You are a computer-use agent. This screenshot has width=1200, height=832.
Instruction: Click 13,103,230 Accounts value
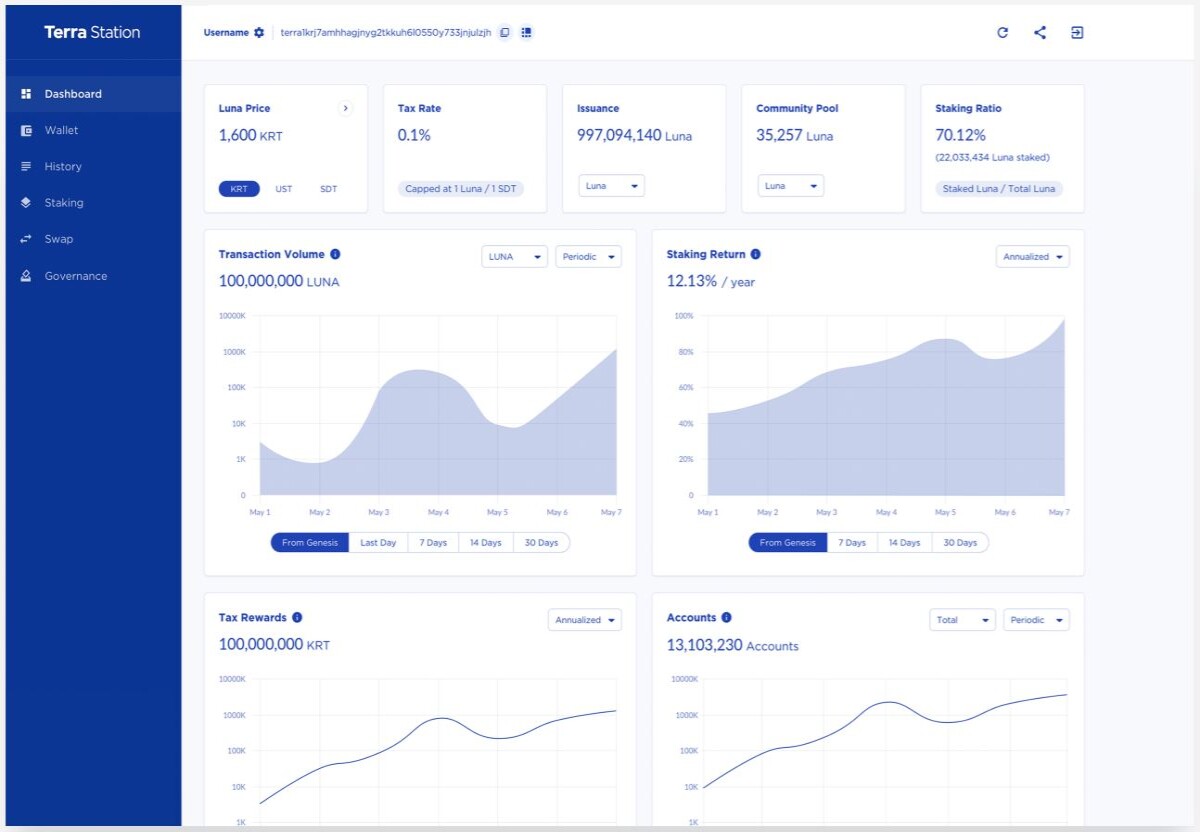click(733, 645)
